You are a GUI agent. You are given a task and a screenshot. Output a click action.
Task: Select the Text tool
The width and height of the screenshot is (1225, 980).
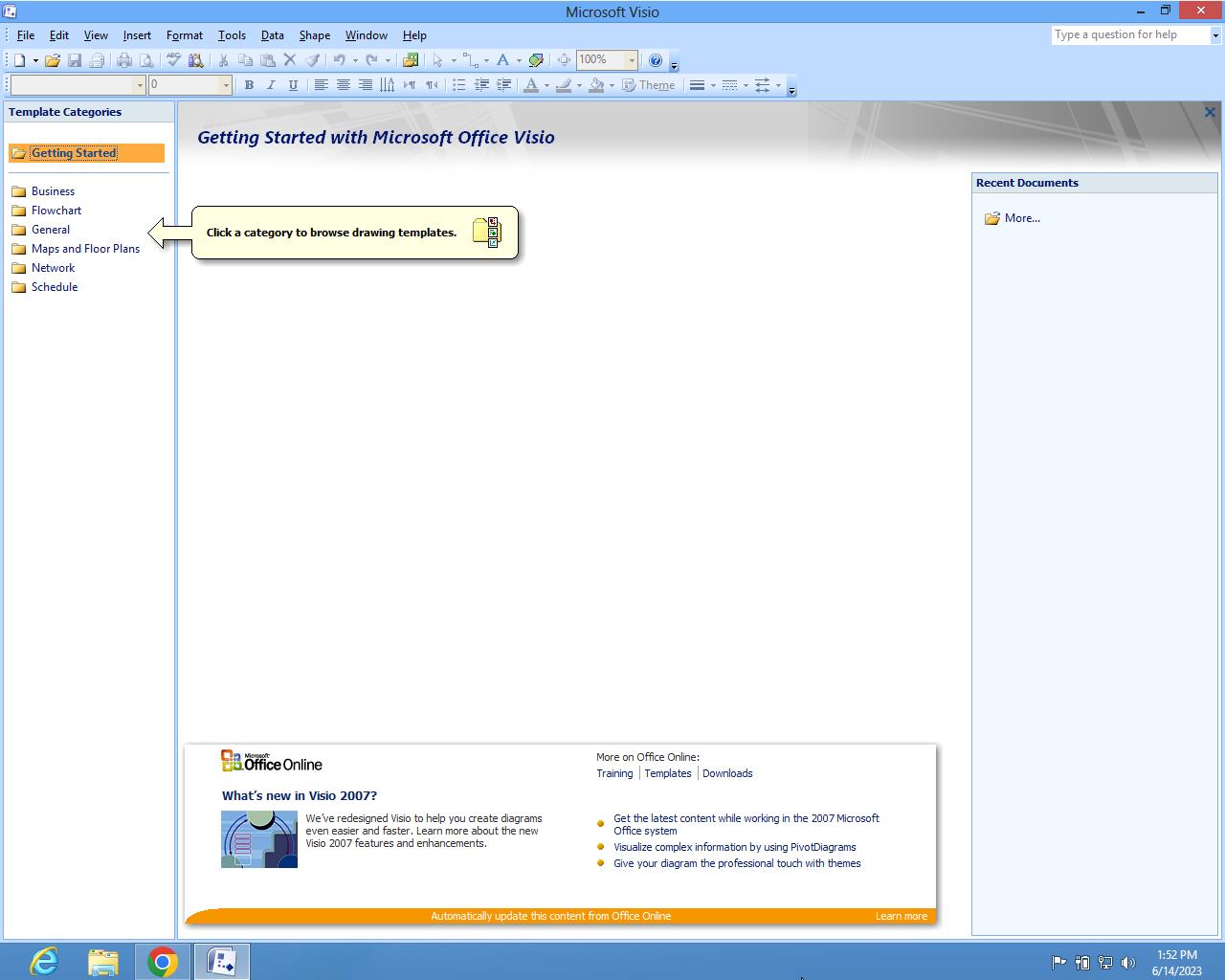(502, 60)
